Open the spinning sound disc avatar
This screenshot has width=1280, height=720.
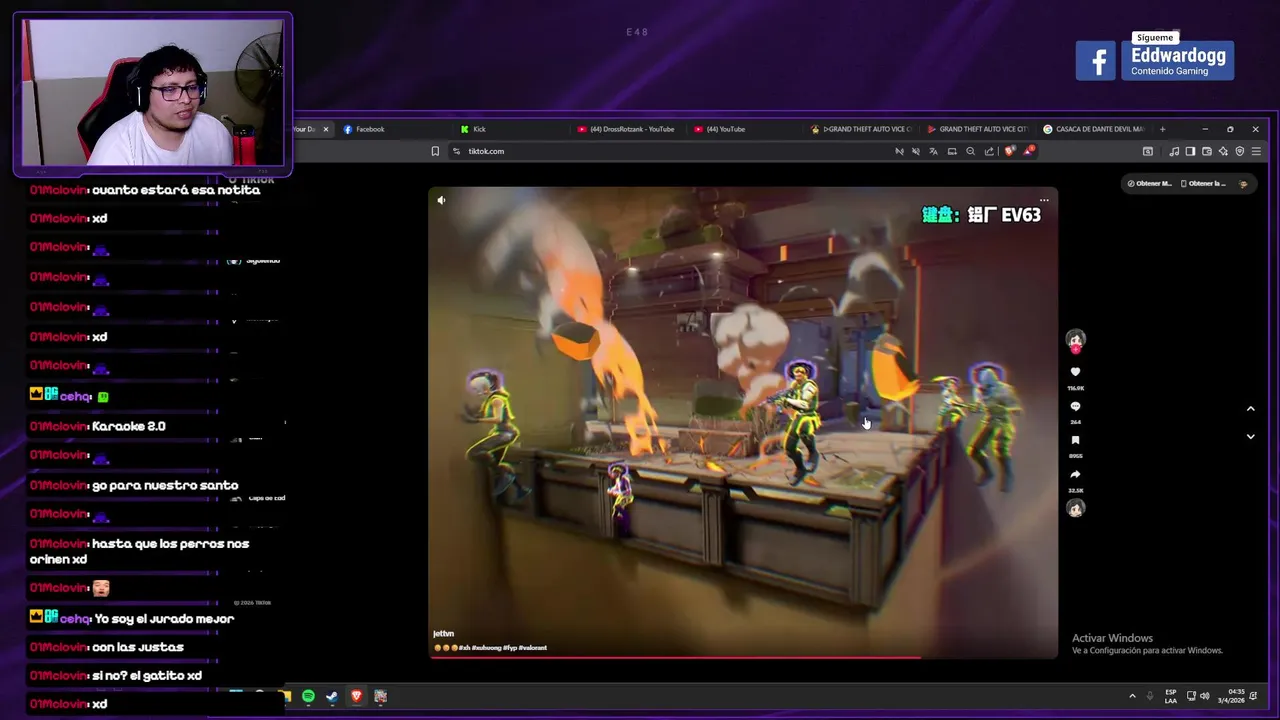coord(1075,508)
